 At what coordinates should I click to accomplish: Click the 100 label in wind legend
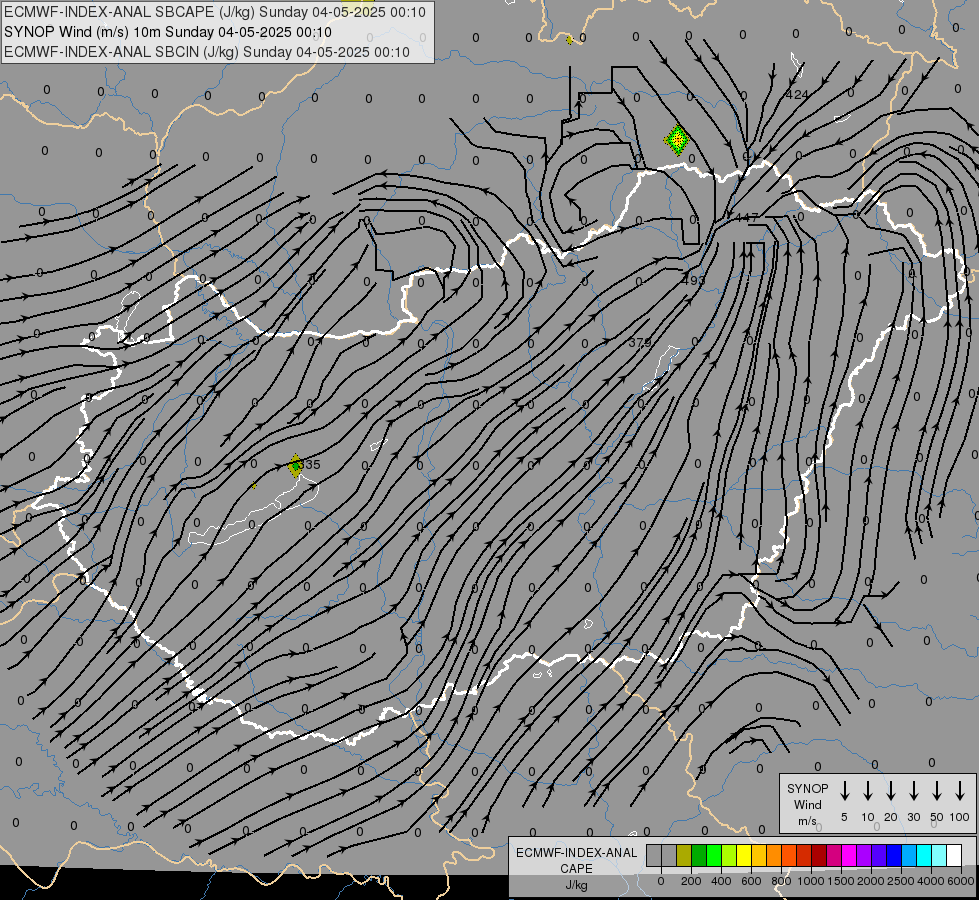(x=960, y=817)
